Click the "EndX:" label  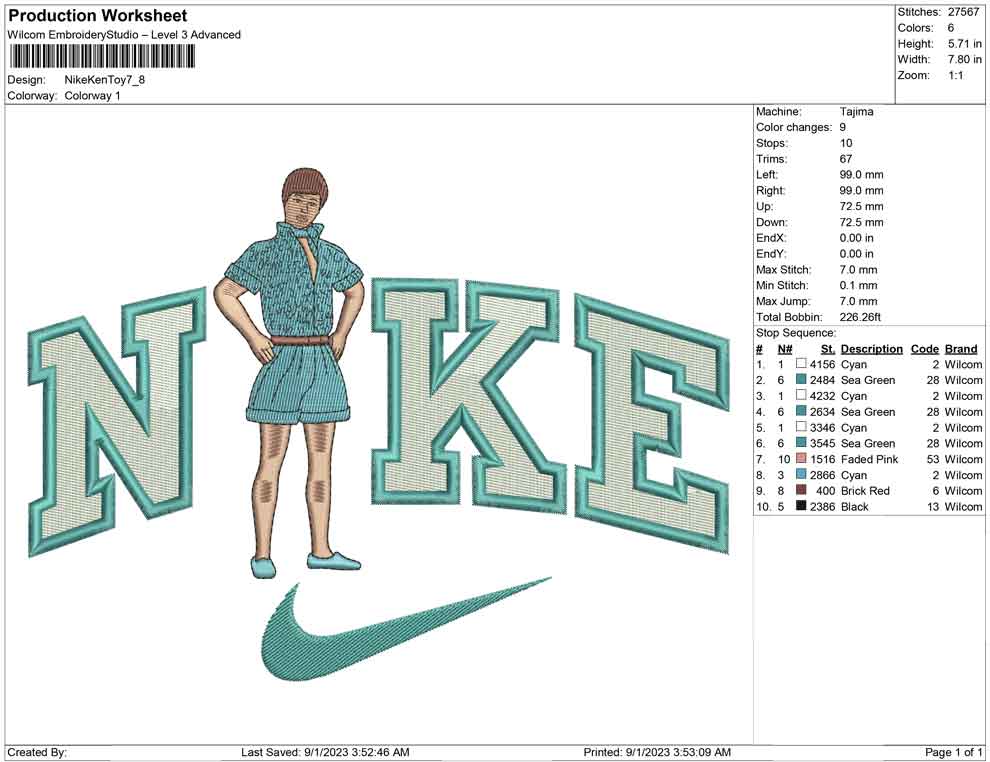pos(772,238)
